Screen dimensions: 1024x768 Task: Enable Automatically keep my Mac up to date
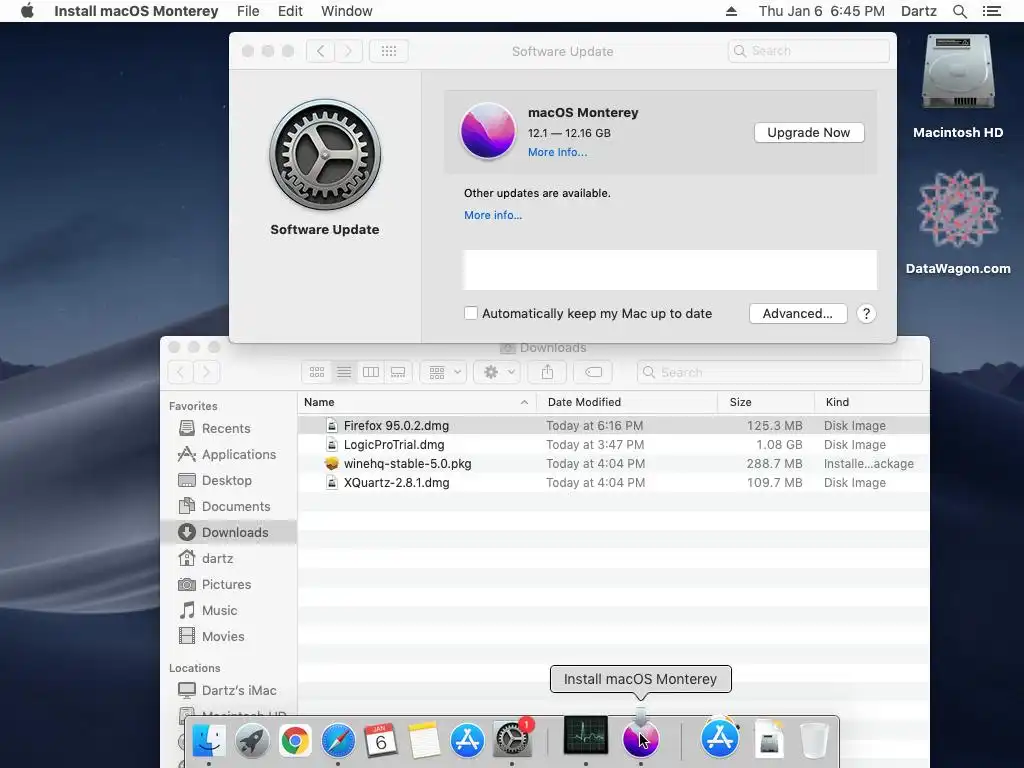tap(471, 313)
